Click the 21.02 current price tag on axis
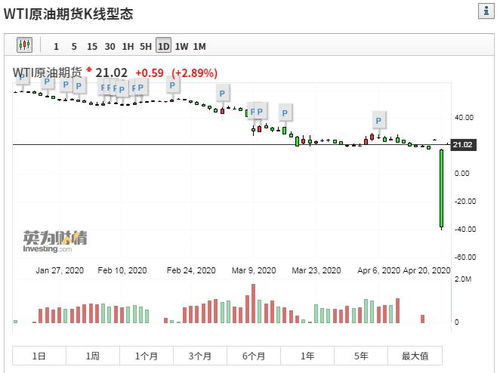 [x=463, y=145]
